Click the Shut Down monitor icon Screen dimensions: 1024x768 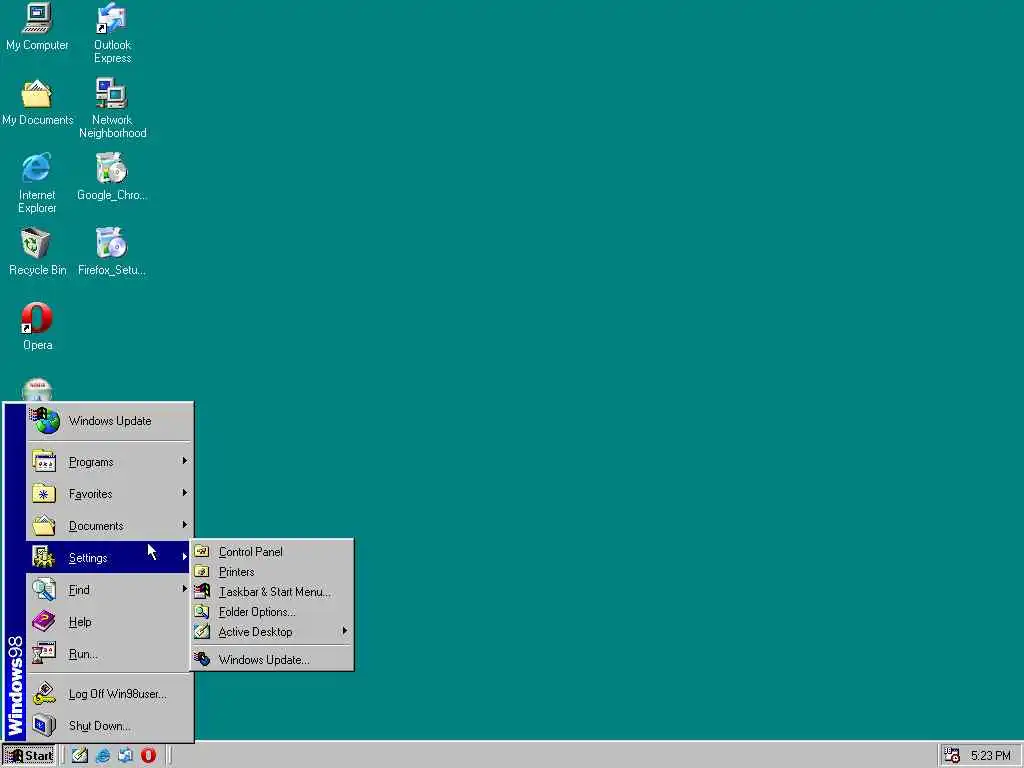pyautogui.click(x=44, y=725)
